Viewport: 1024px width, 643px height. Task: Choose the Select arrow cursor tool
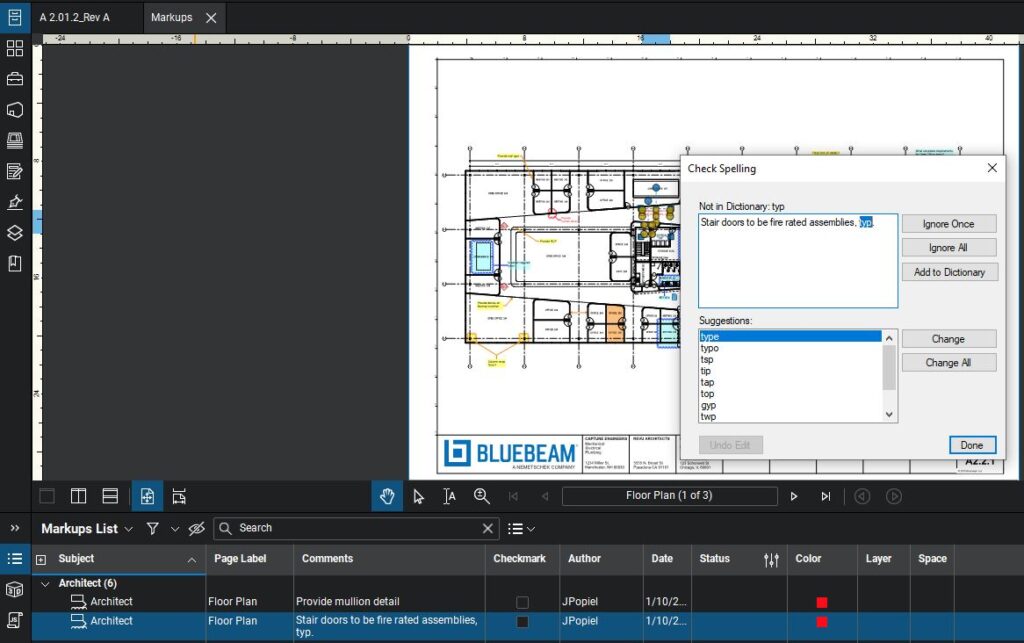(x=418, y=496)
